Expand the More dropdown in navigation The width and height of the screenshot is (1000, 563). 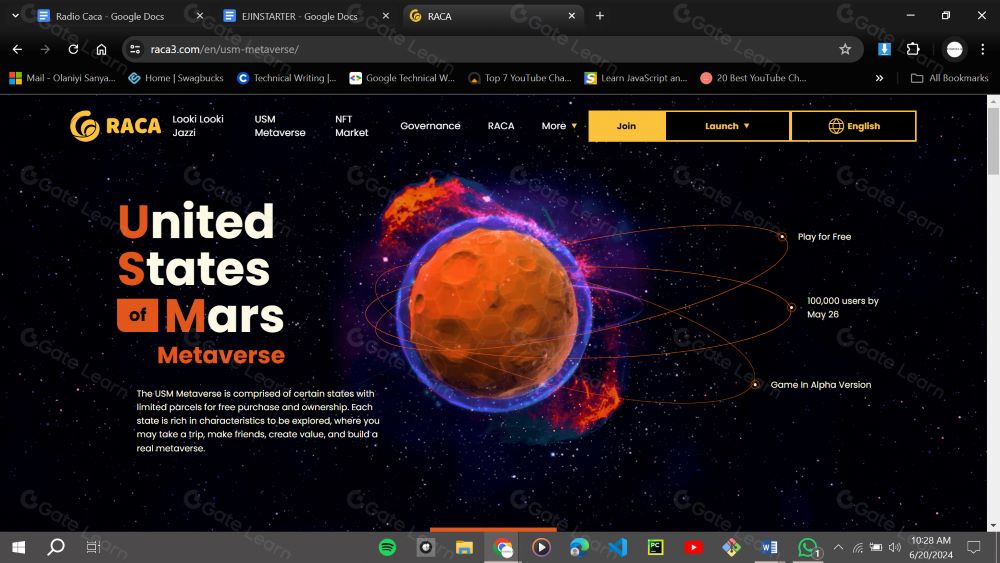coord(559,126)
